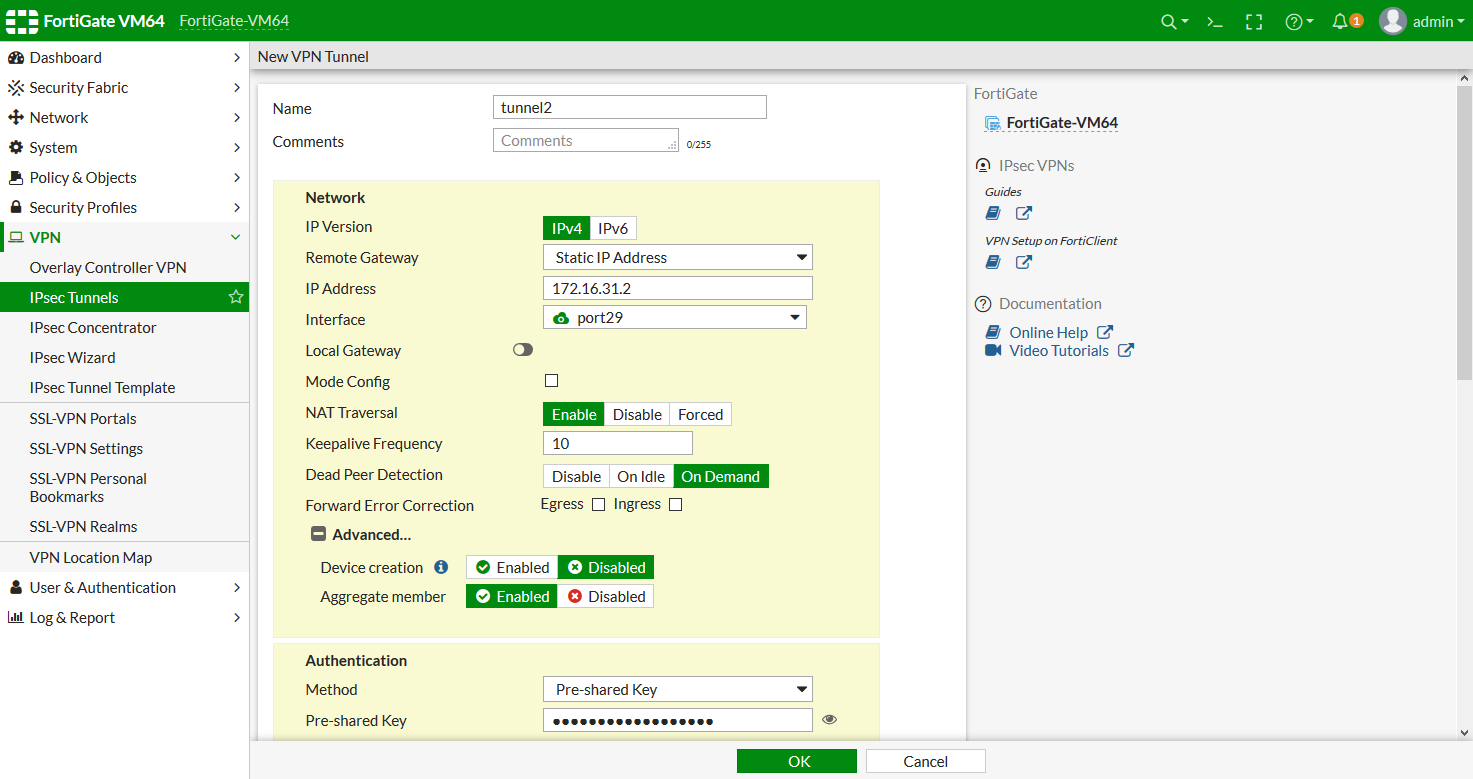Click the admin user avatar
Viewport: 1473px width, 779px height.
click(1393, 21)
